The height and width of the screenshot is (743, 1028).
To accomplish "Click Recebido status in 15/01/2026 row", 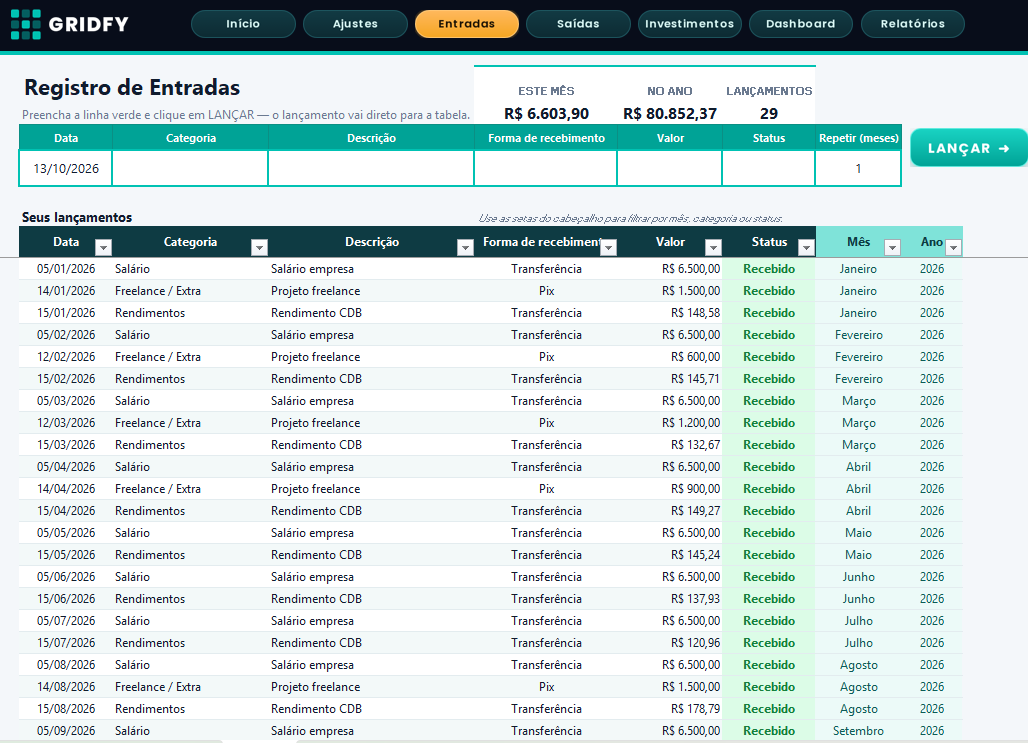I will [x=769, y=313].
